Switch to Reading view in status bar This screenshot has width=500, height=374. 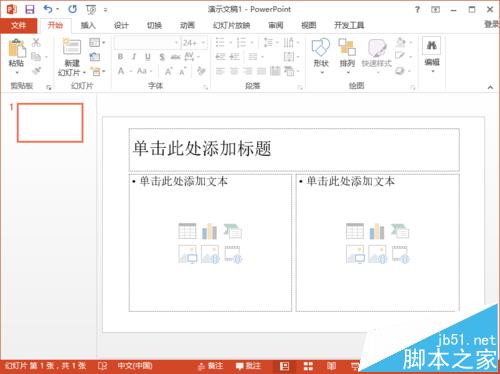coord(331,366)
